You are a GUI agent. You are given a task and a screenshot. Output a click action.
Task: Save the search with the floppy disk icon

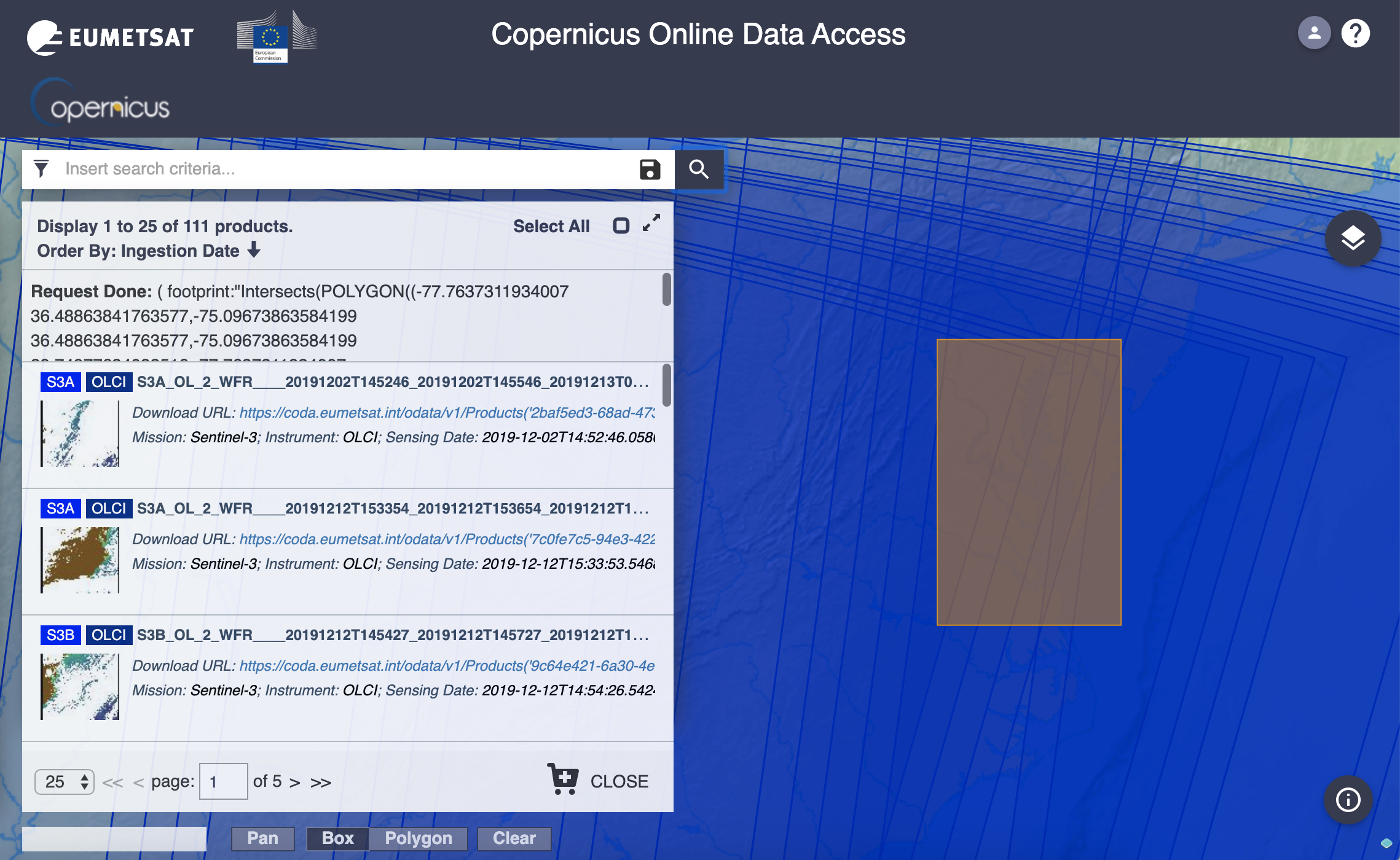(650, 170)
